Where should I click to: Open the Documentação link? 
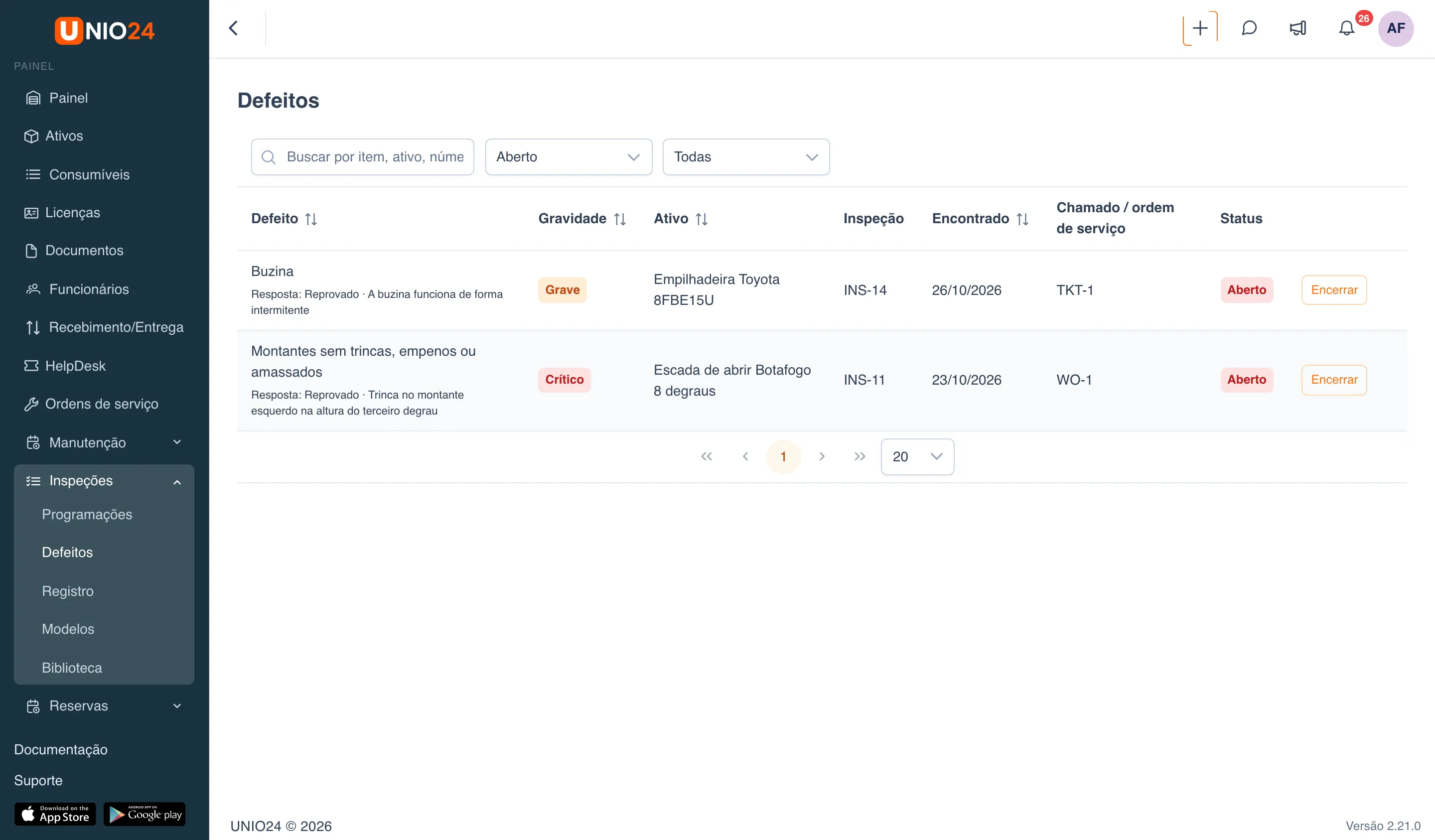click(x=61, y=749)
